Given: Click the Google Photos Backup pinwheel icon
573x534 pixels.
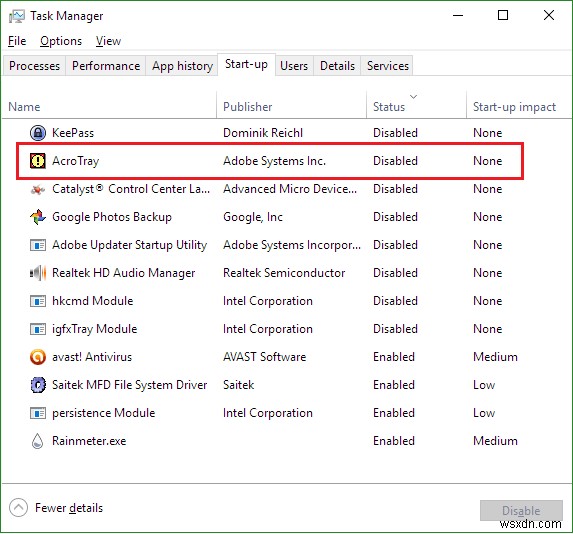Looking at the screenshot, I should pyautogui.click(x=38, y=217).
